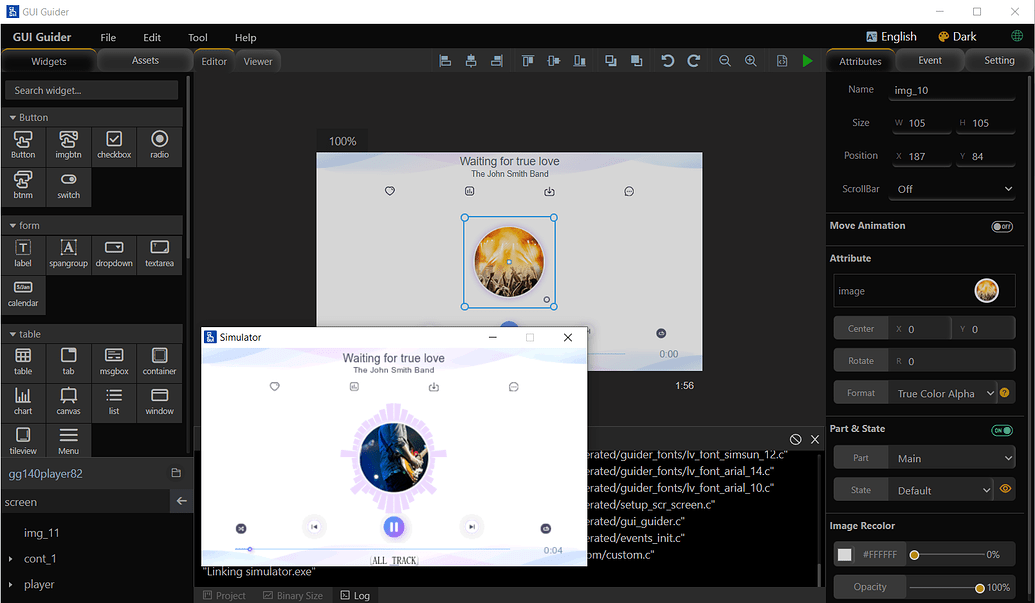Open the Format dropdown showing True Color Alpha
Screen dimensions: 1035x603
(x=941, y=393)
